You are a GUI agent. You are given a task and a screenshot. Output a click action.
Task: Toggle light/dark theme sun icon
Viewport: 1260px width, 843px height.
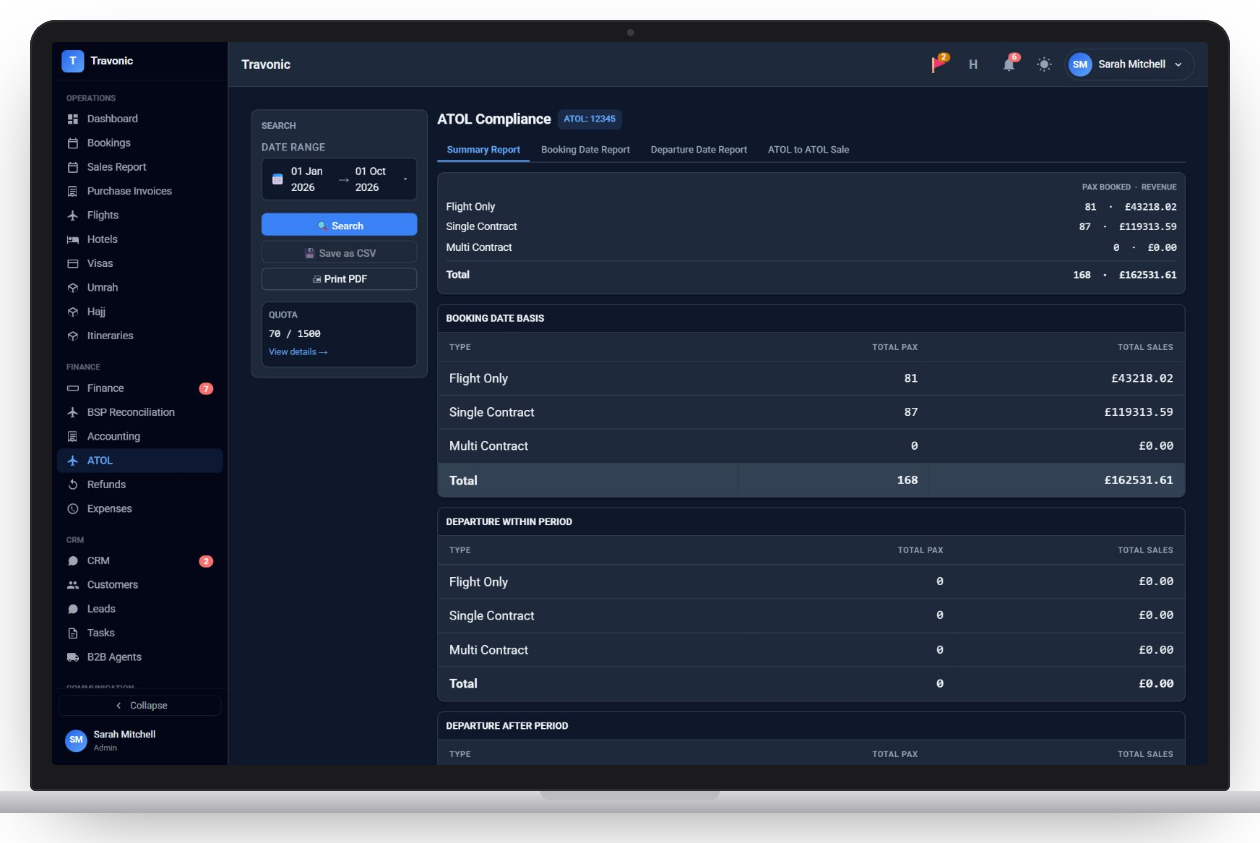[1044, 64]
